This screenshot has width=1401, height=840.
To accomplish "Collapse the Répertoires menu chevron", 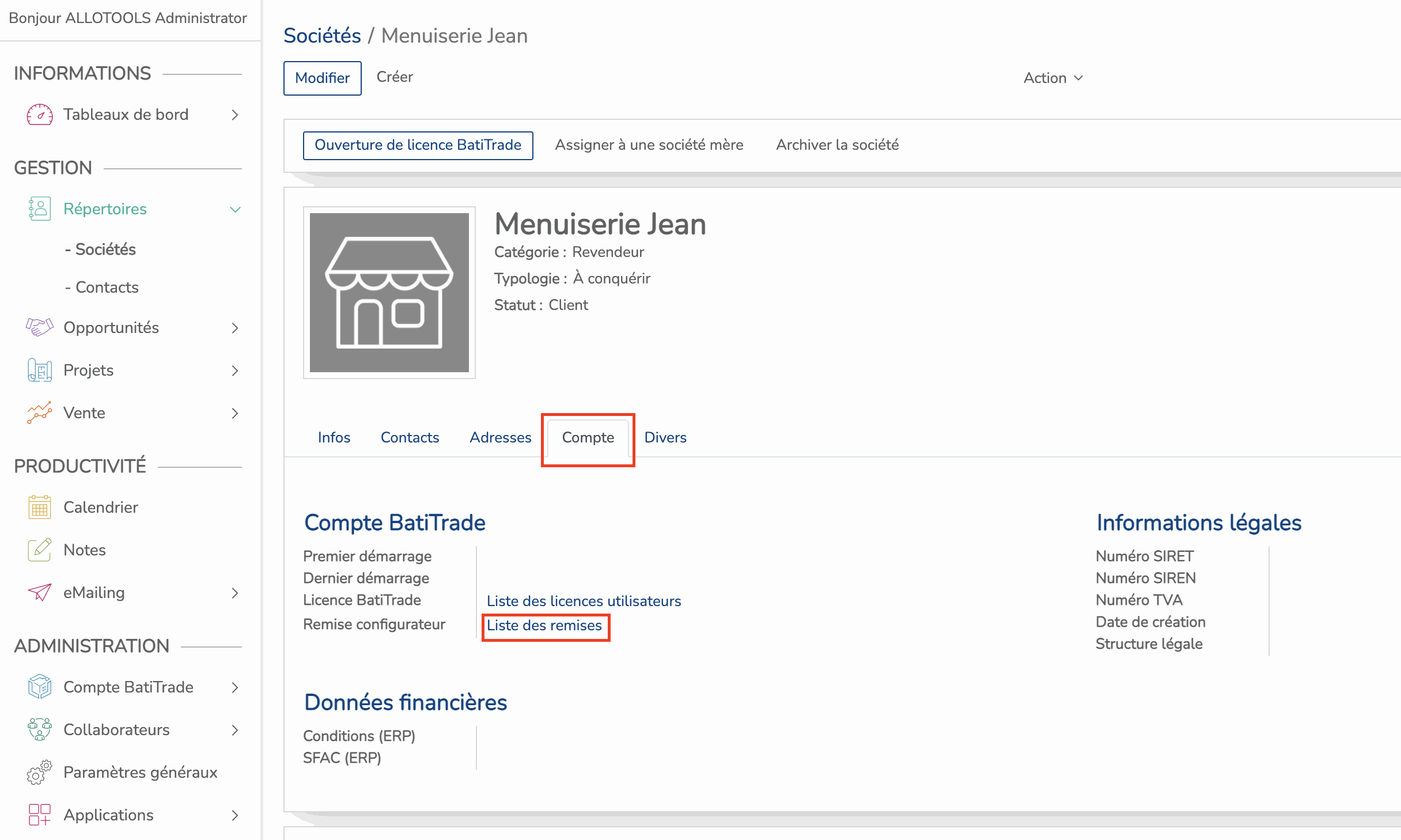I will [x=235, y=210].
